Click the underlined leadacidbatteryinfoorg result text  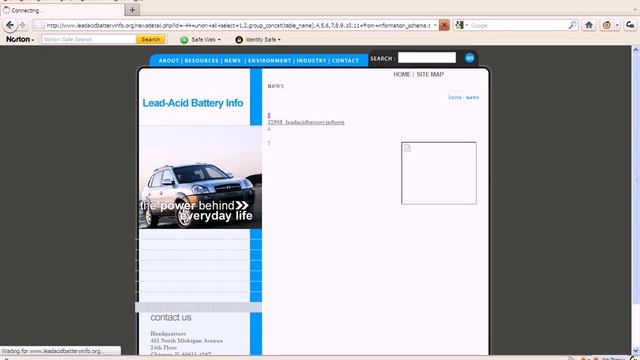tap(306, 122)
